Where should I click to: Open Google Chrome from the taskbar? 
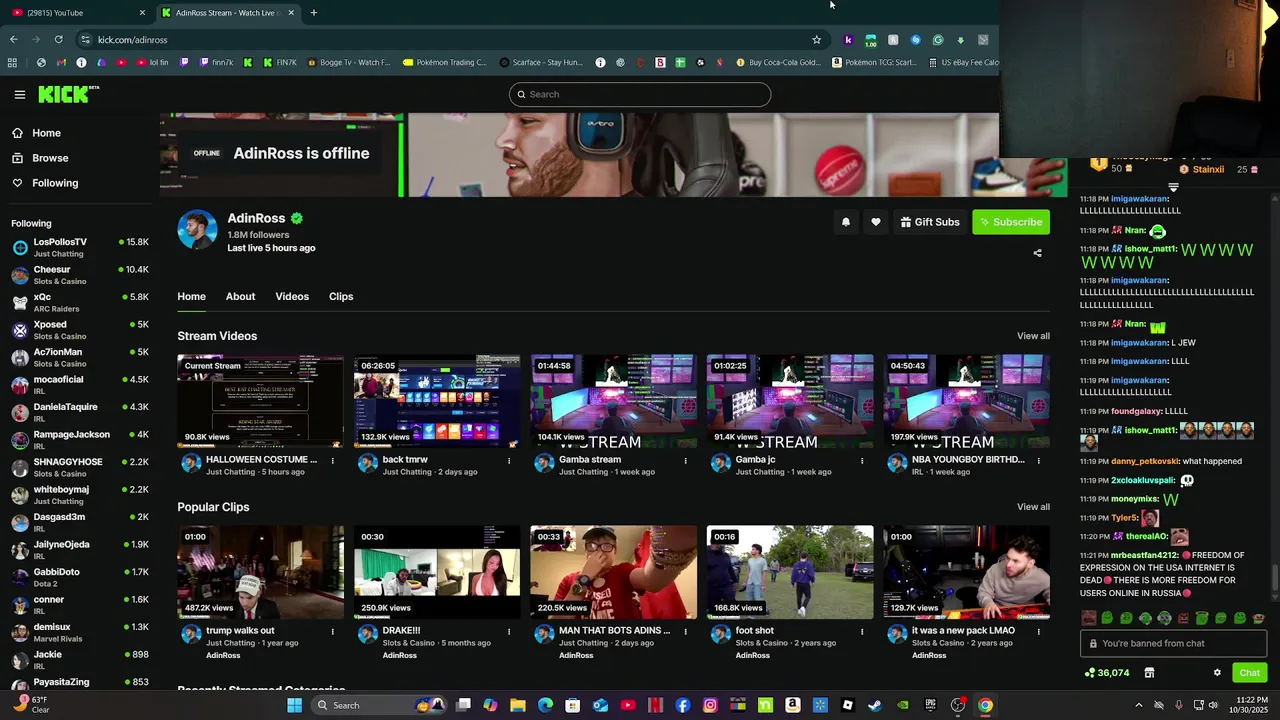click(x=985, y=705)
